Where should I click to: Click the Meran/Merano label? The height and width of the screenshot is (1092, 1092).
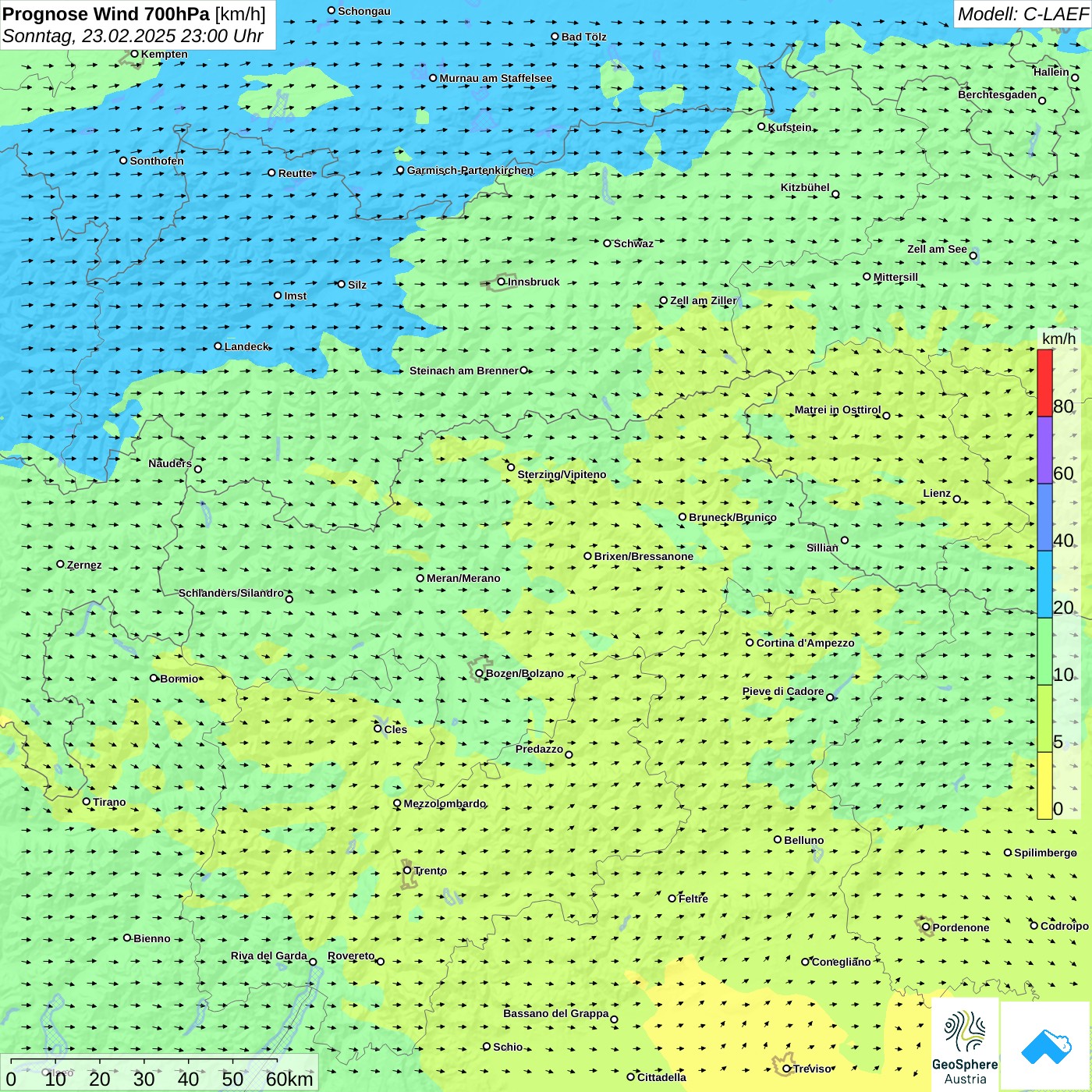click(x=463, y=578)
